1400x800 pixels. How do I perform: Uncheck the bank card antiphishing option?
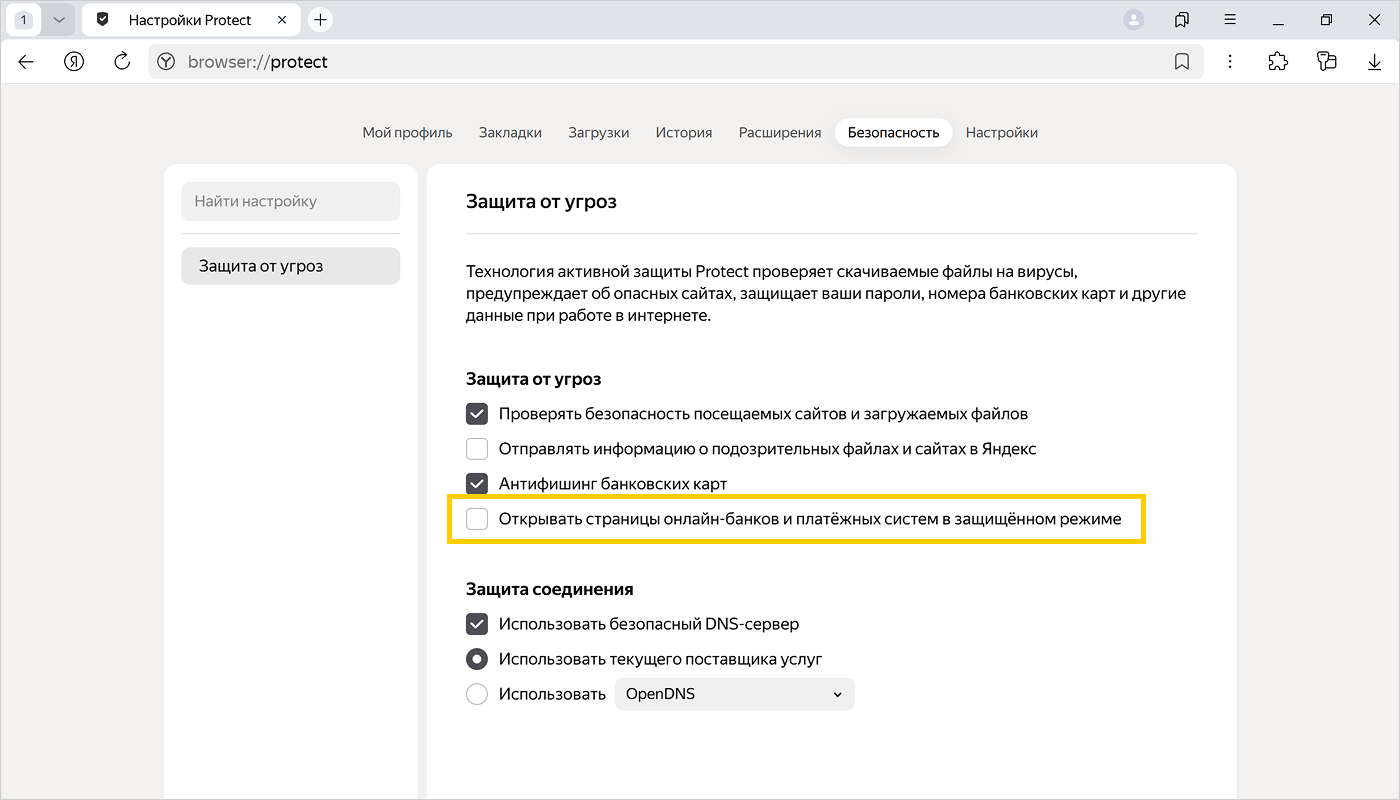tap(477, 484)
